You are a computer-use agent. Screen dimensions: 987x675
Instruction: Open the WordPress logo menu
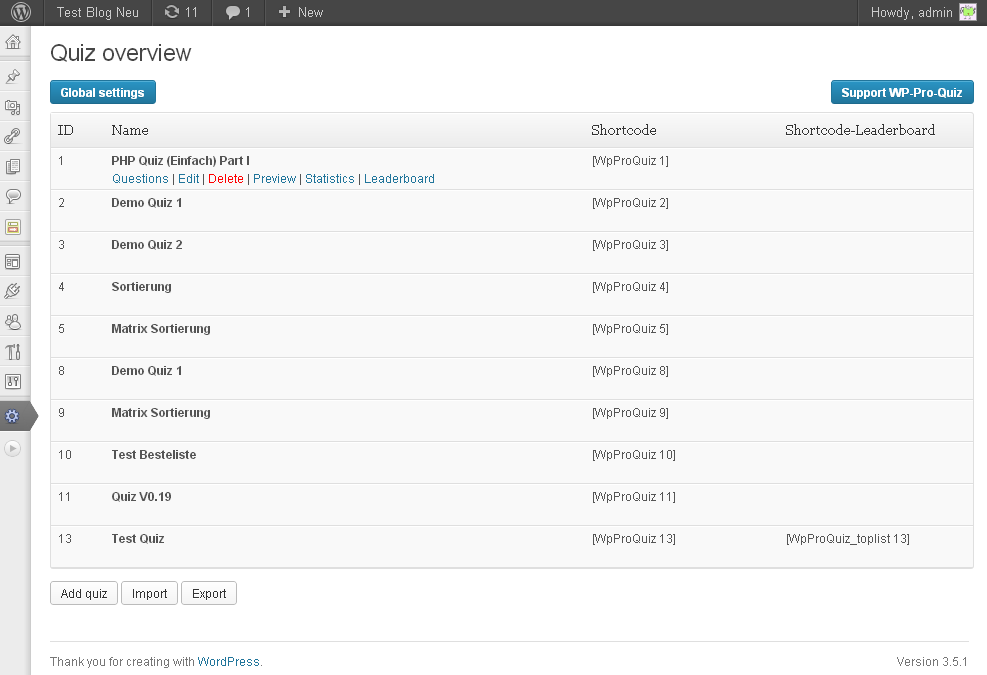pos(21,12)
